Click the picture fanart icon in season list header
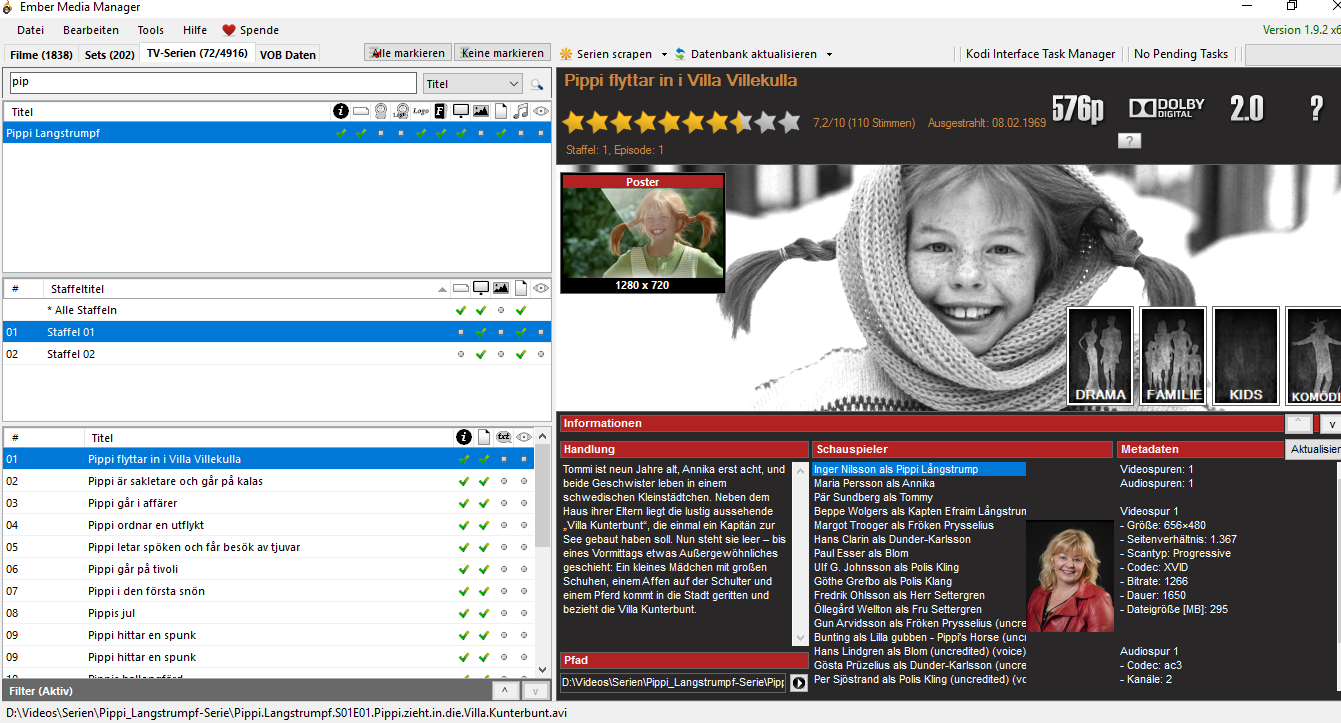 point(501,289)
